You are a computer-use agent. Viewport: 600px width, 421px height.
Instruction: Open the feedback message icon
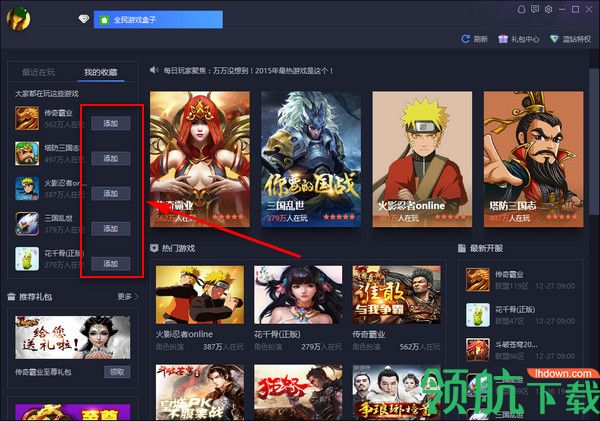tap(535, 10)
